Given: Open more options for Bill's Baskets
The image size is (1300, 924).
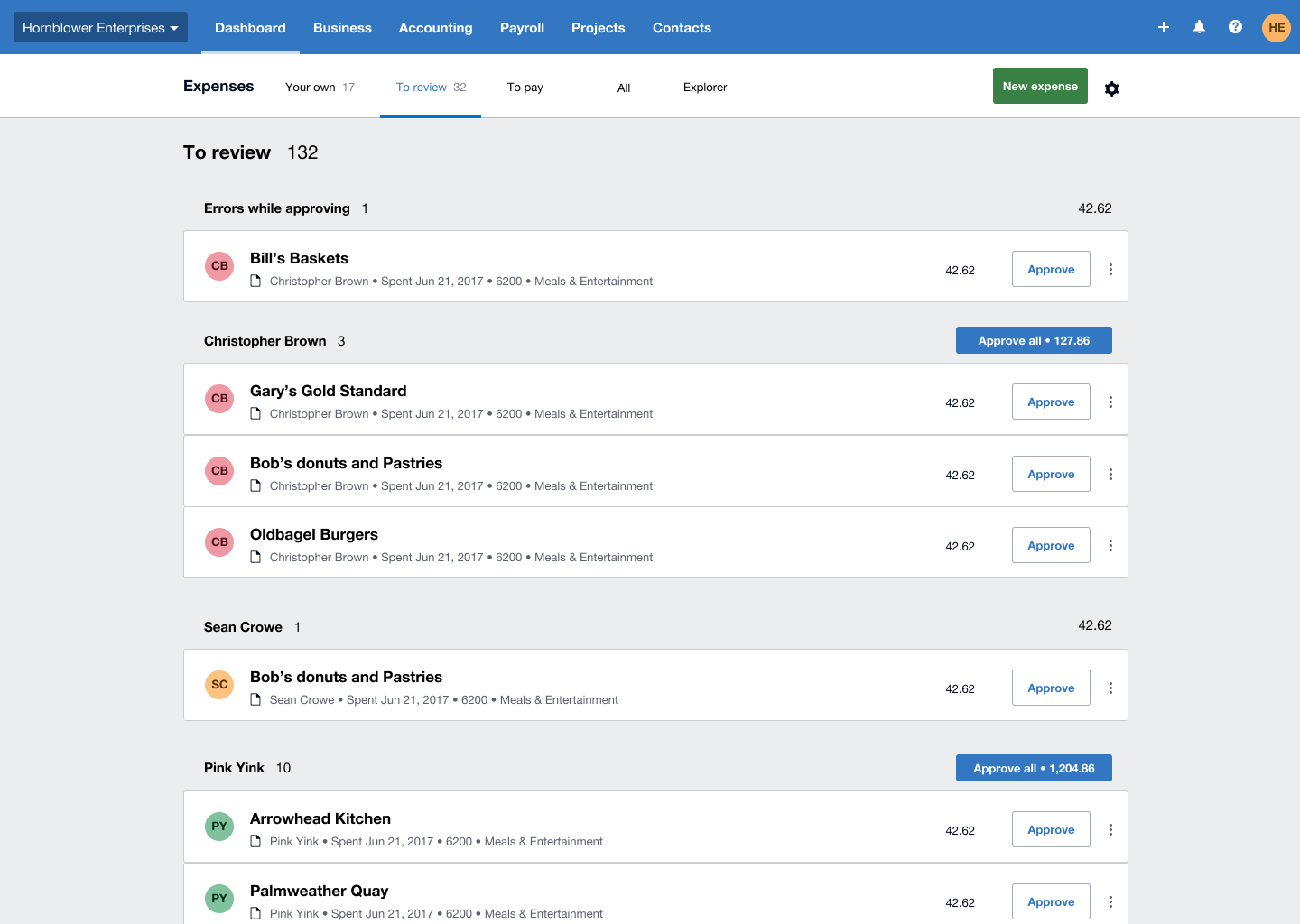Looking at the screenshot, I should tap(1110, 270).
